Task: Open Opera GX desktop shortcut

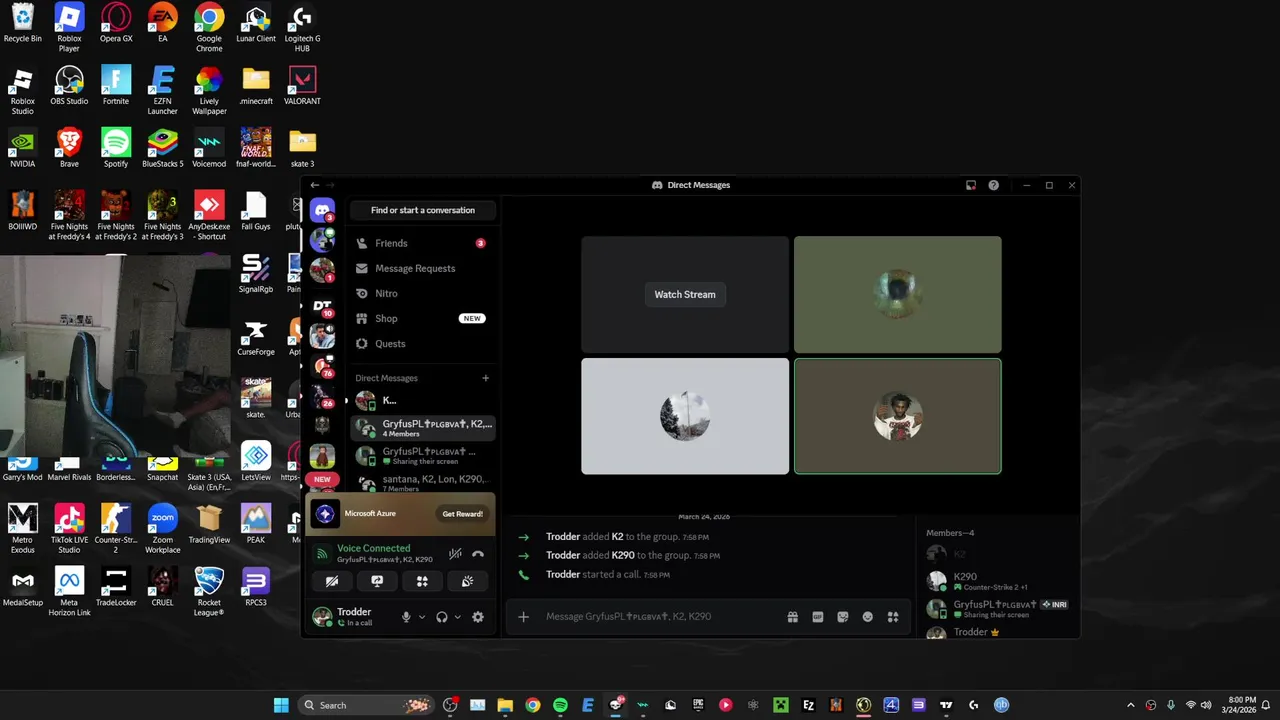Action: click(x=116, y=24)
